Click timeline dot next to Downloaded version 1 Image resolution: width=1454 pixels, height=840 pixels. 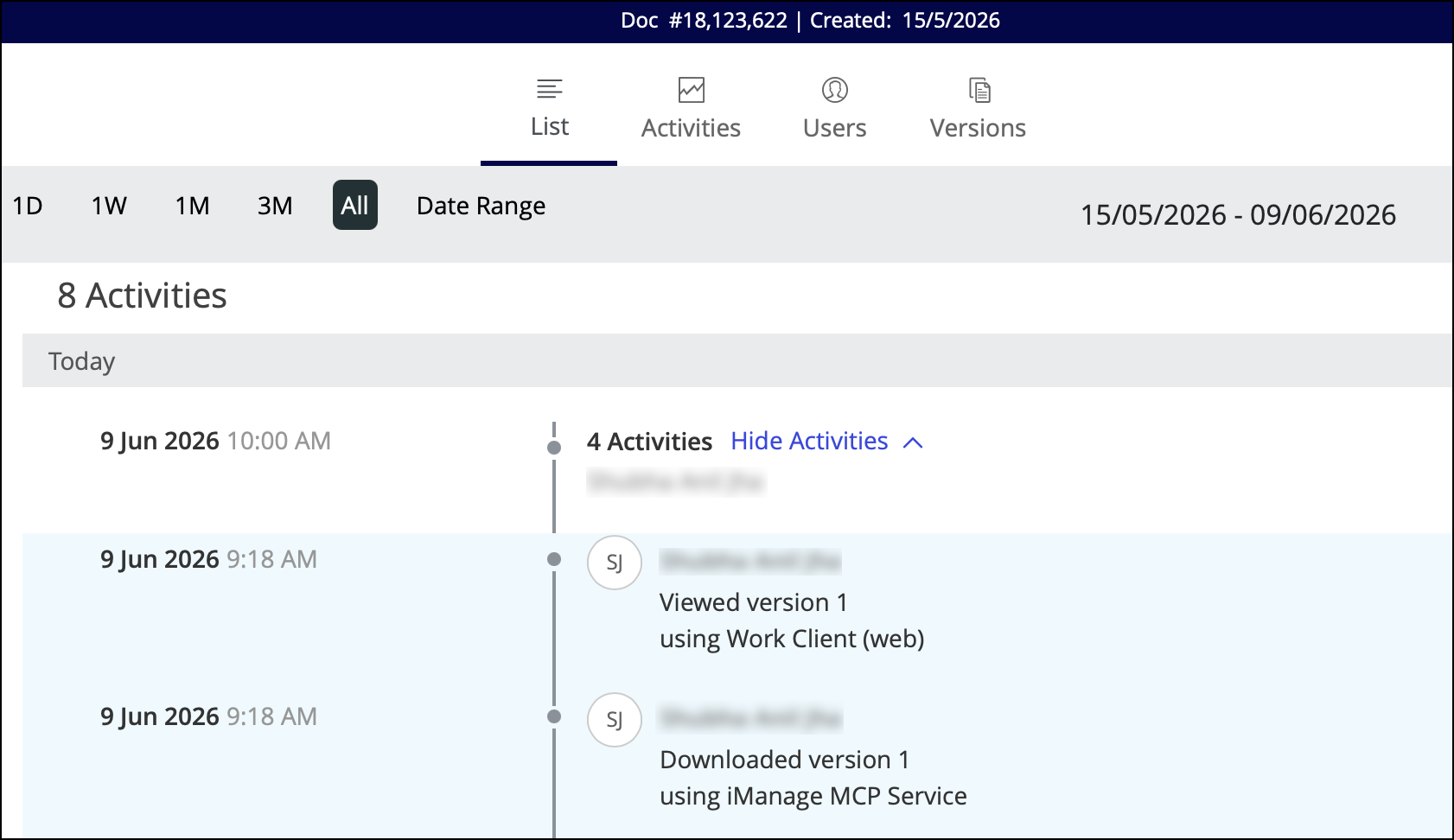554,716
